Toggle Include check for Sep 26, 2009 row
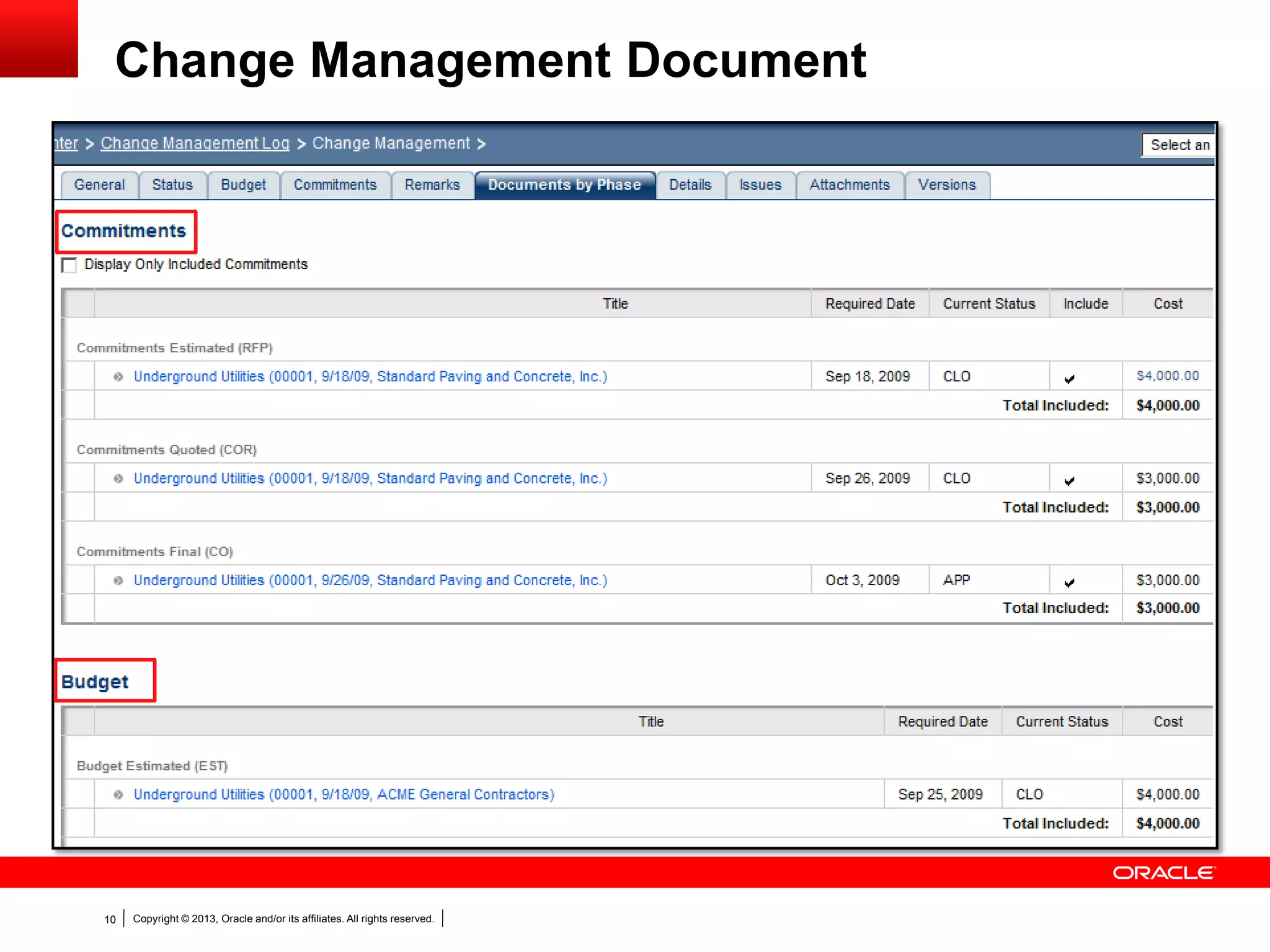Viewport: 1270px width, 952px height. tap(1069, 480)
